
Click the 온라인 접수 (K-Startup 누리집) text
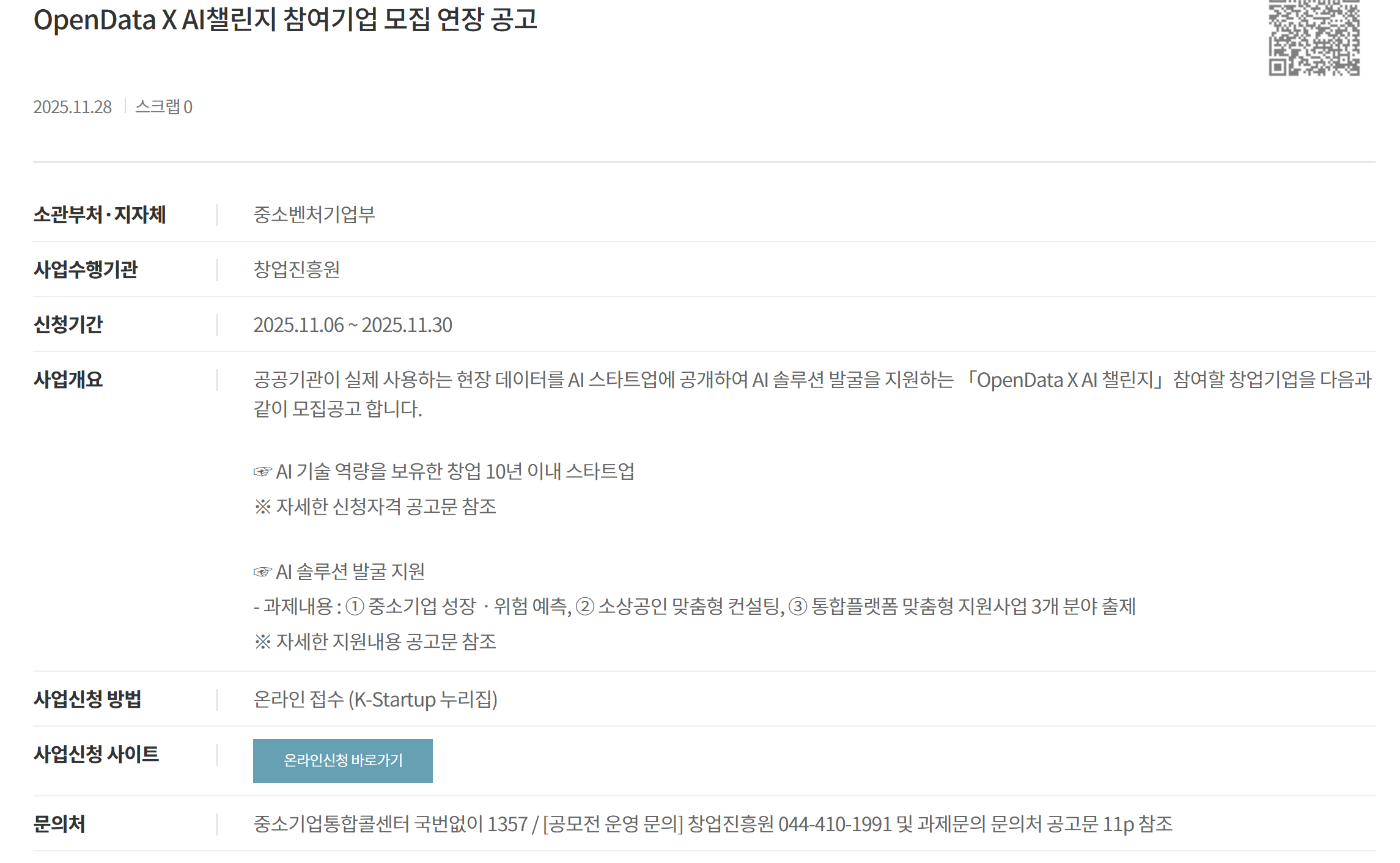(375, 699)
